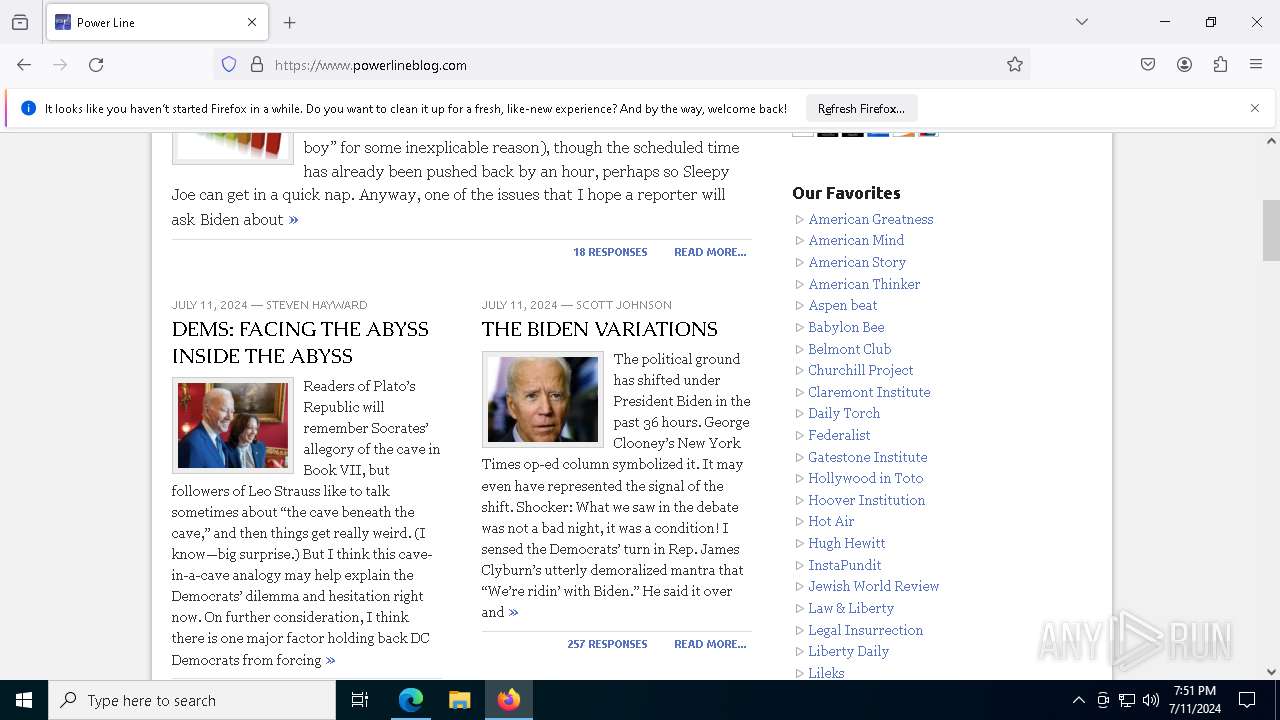This screenshot has width=1280, height=720.
Task: Visit Daily Torch link
Action: 844,413
